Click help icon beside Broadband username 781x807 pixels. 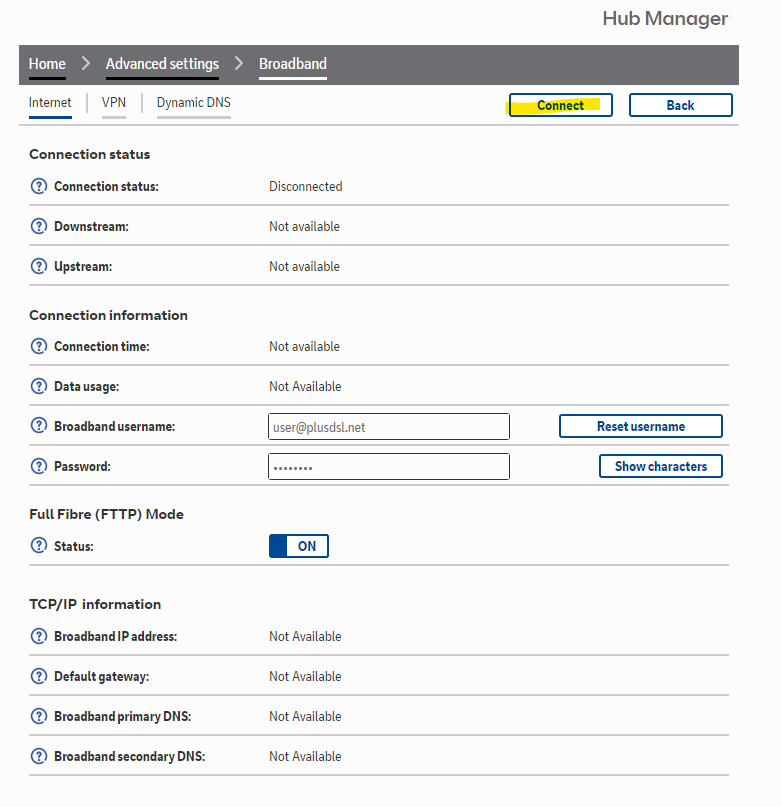click(x=39, y=426)
